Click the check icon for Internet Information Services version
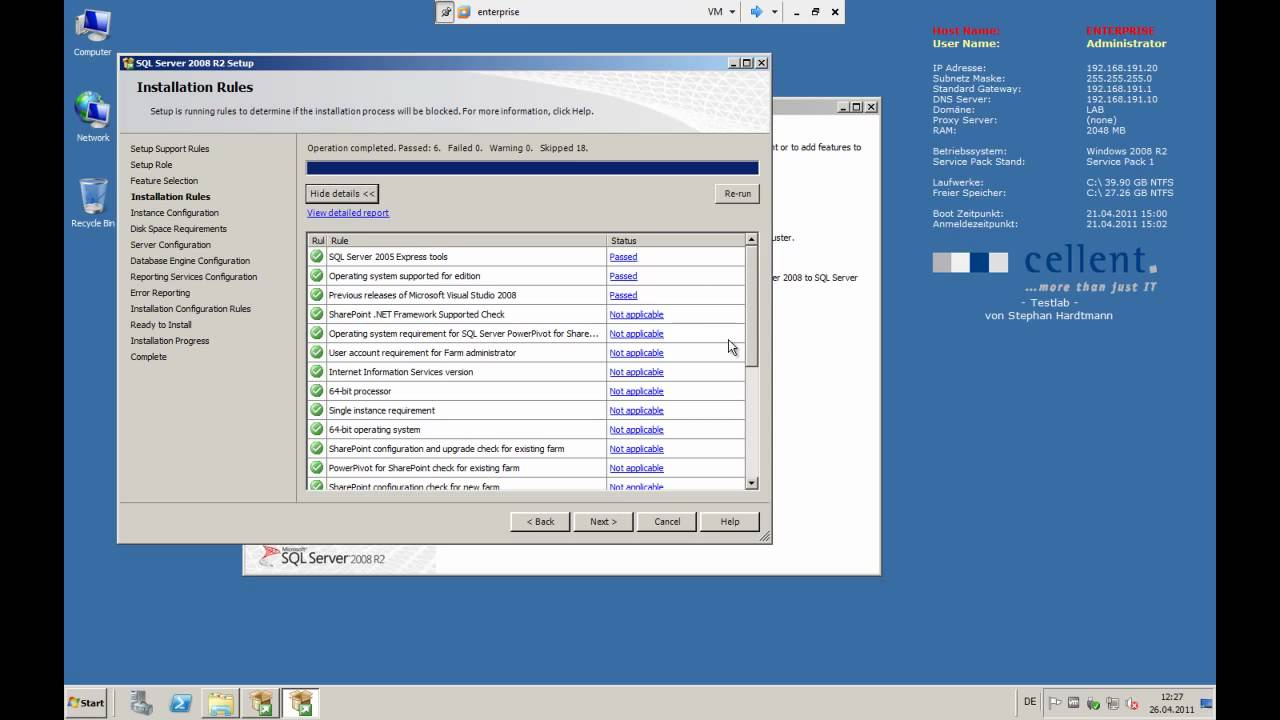This screenshot has width=1280, height=720. click(x=317, y=372)
